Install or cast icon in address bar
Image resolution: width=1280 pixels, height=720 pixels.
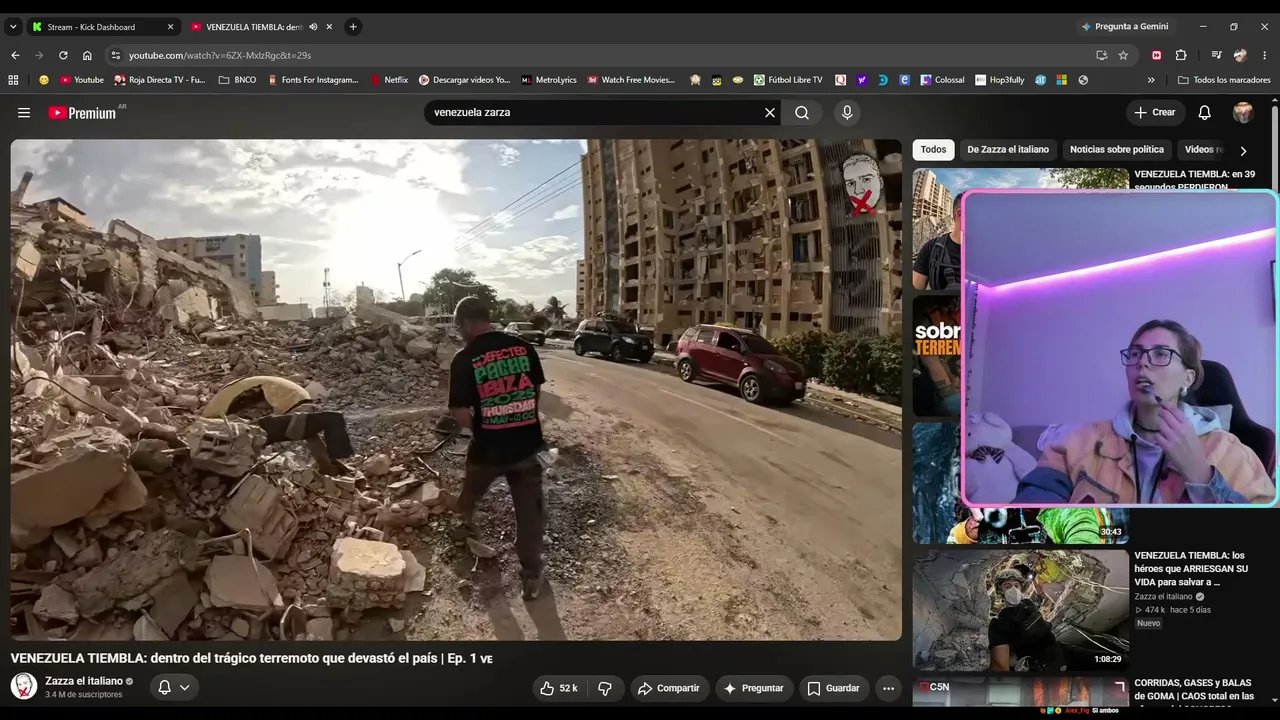(x=1101, y=55)
